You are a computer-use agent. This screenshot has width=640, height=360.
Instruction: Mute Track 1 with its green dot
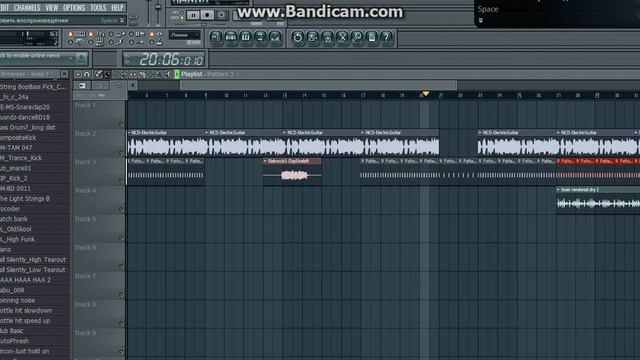(x=121, y=124)
